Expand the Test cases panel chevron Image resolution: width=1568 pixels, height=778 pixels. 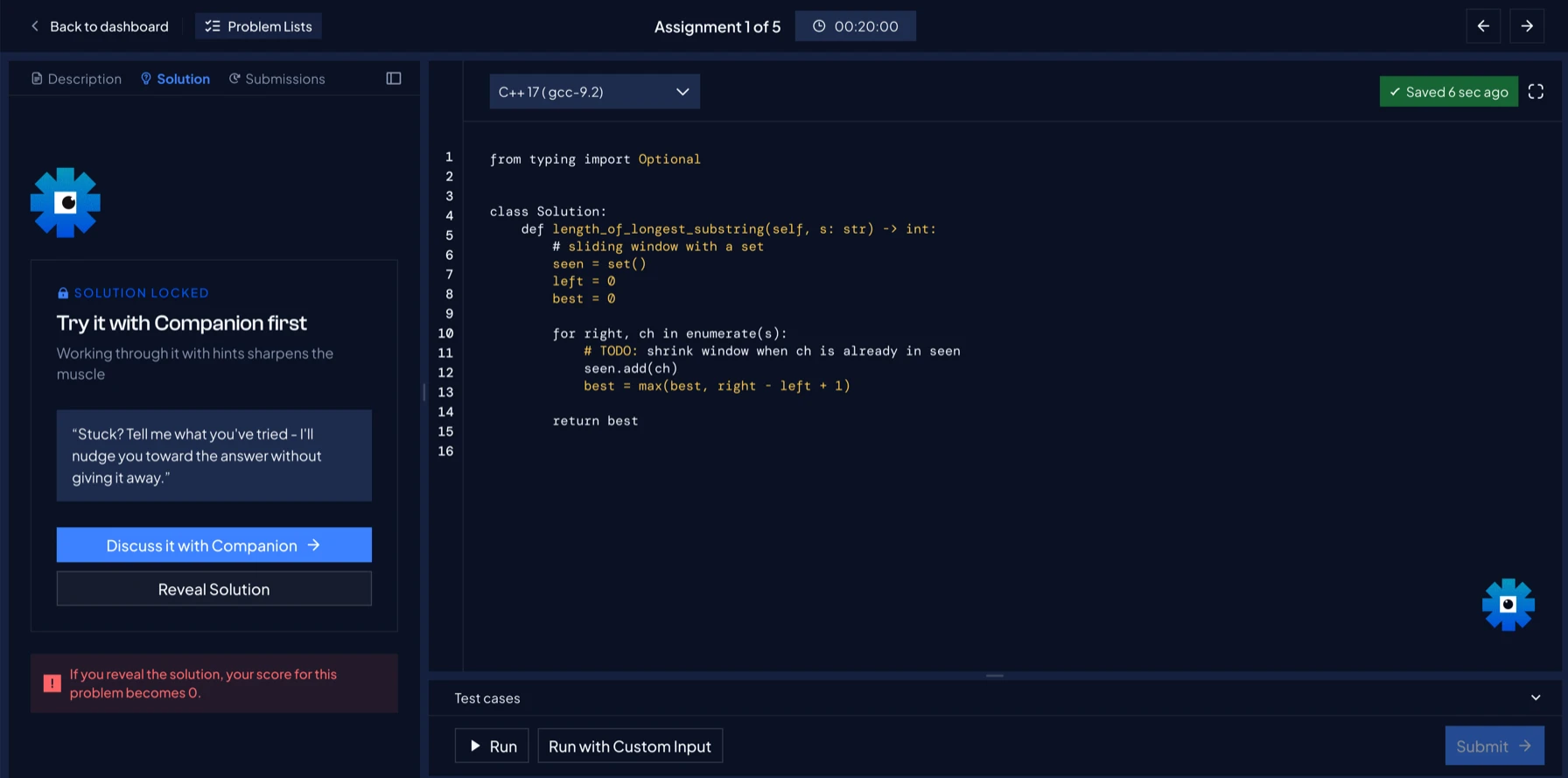[1536, 697]
